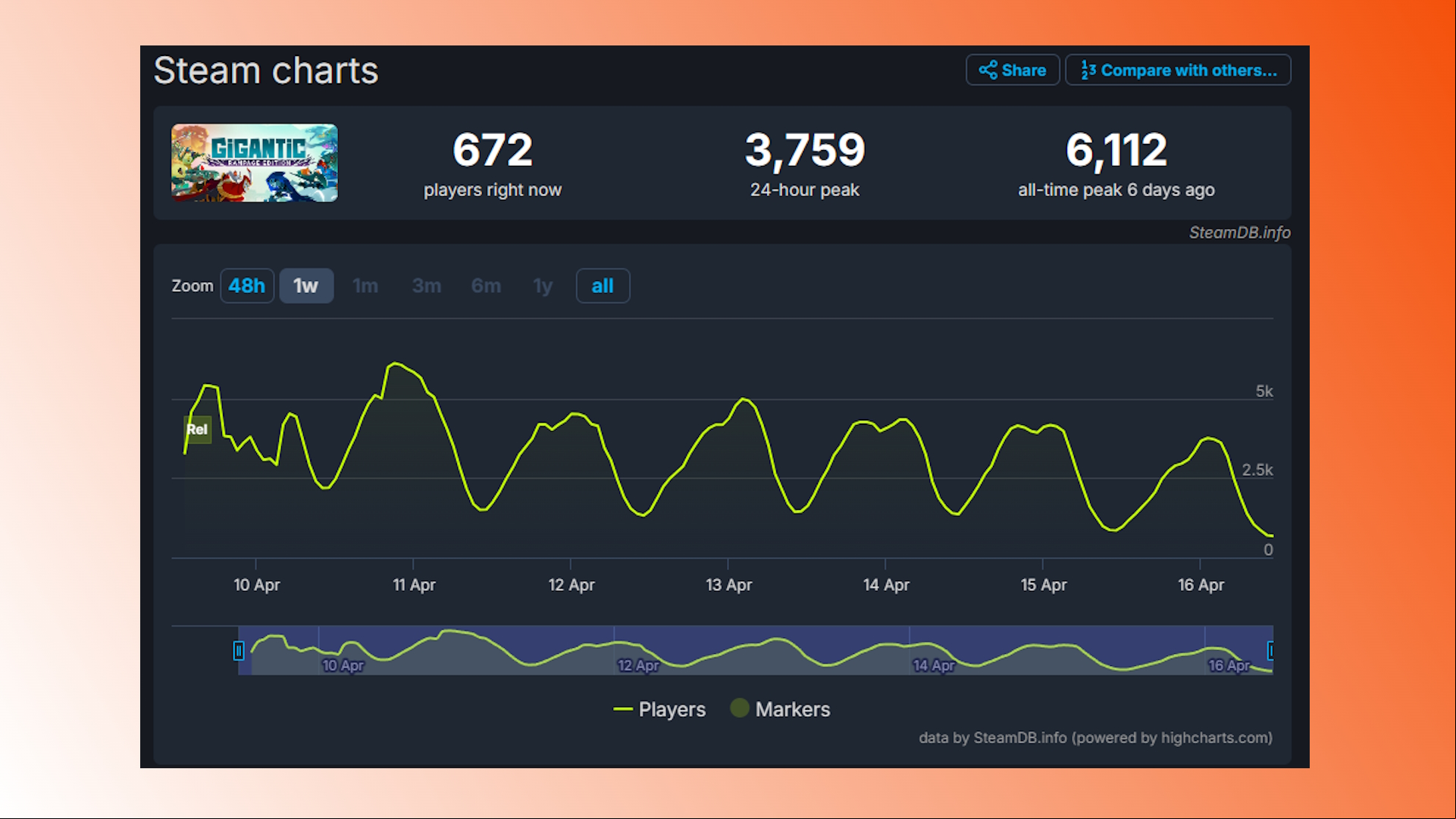Click the 3,759 24-hour peak value
This screenshot has width=1456, height=819.
click(x=805, y=150)
